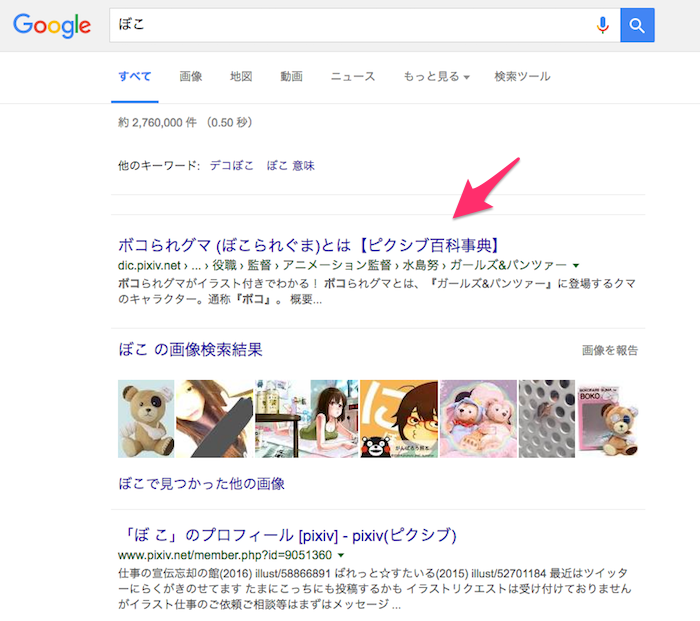Screen dimensions: 700x621
Task: Open the ニュース tab
Action: [353, 76]
